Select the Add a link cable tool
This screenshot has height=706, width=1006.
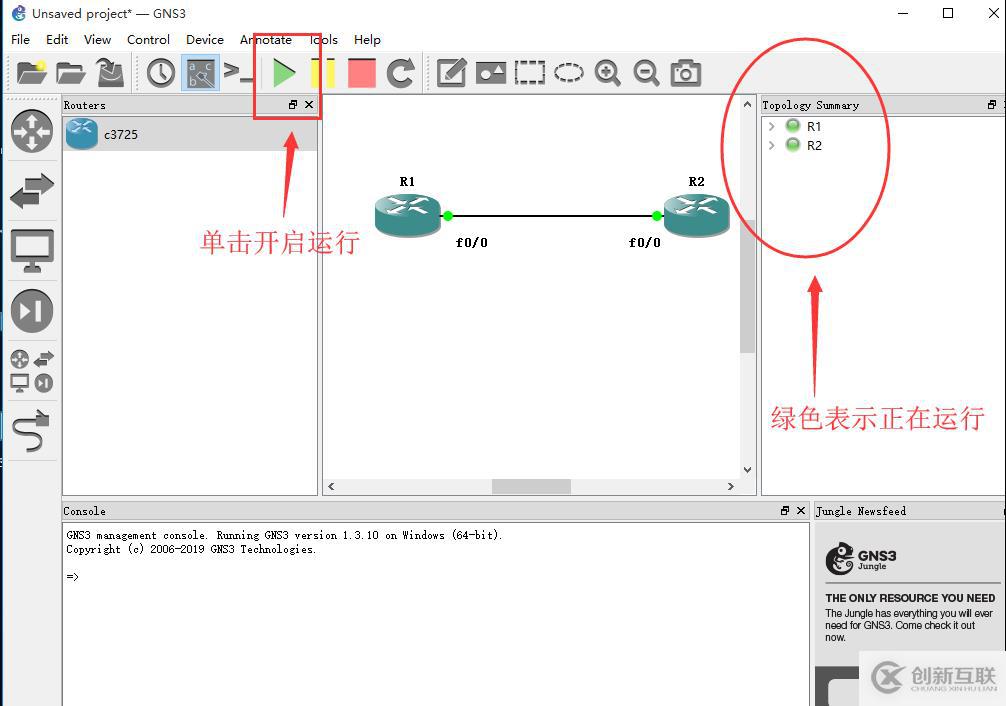[x=31, y=431]
